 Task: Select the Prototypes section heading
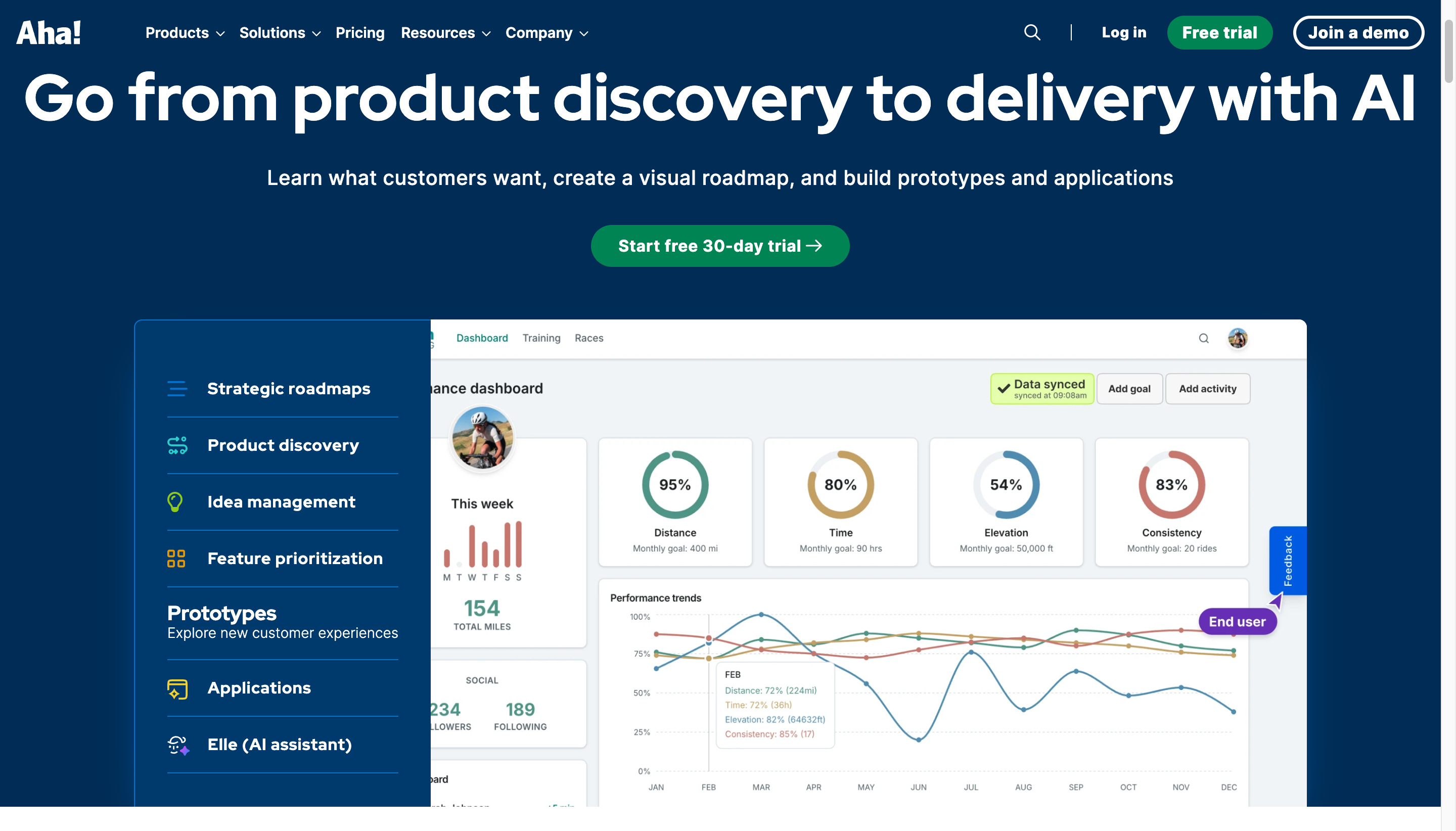[221, 613]
